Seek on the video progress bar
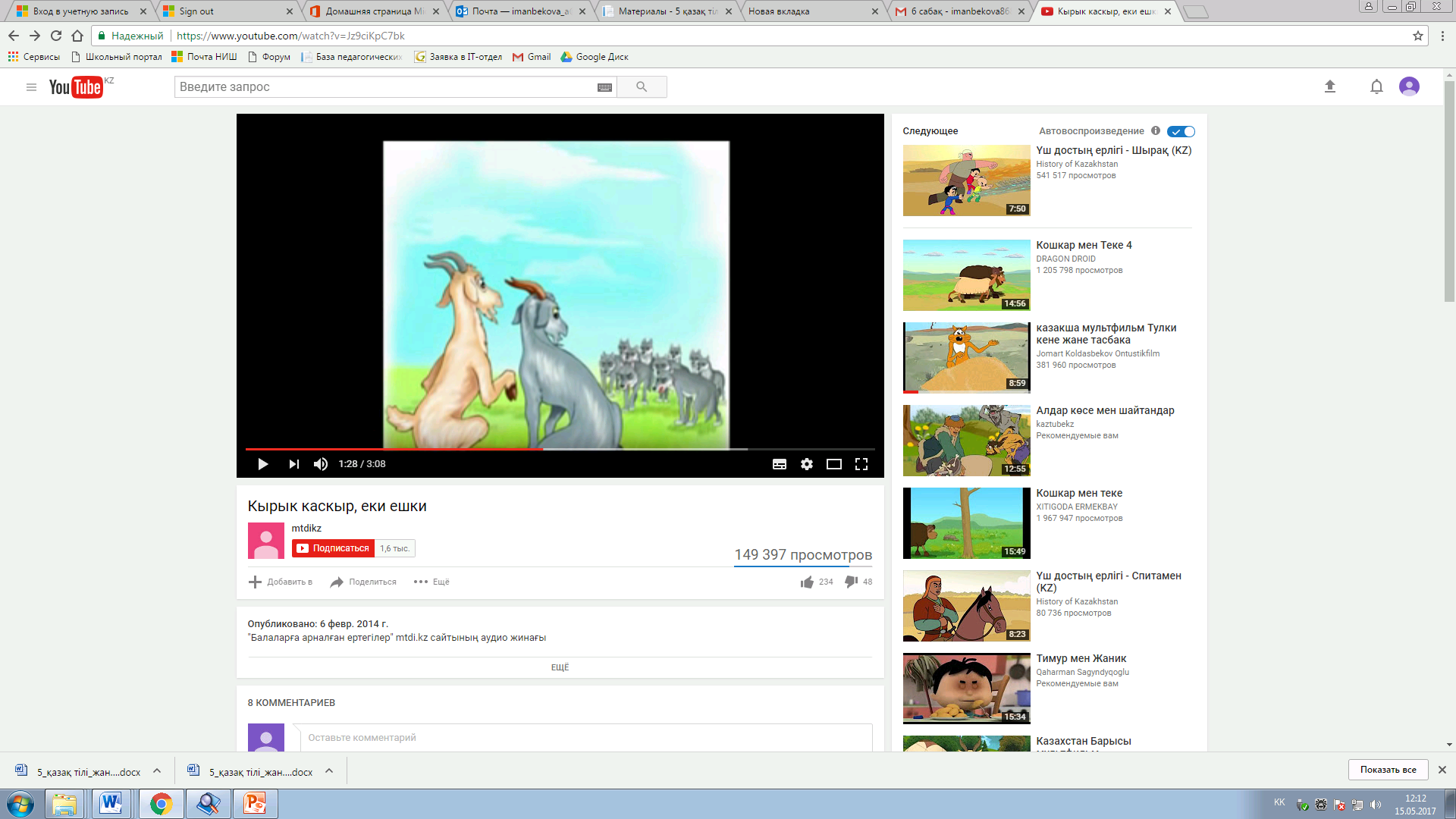The width and height of the screenshot is (1456, 819). point(645,449)
